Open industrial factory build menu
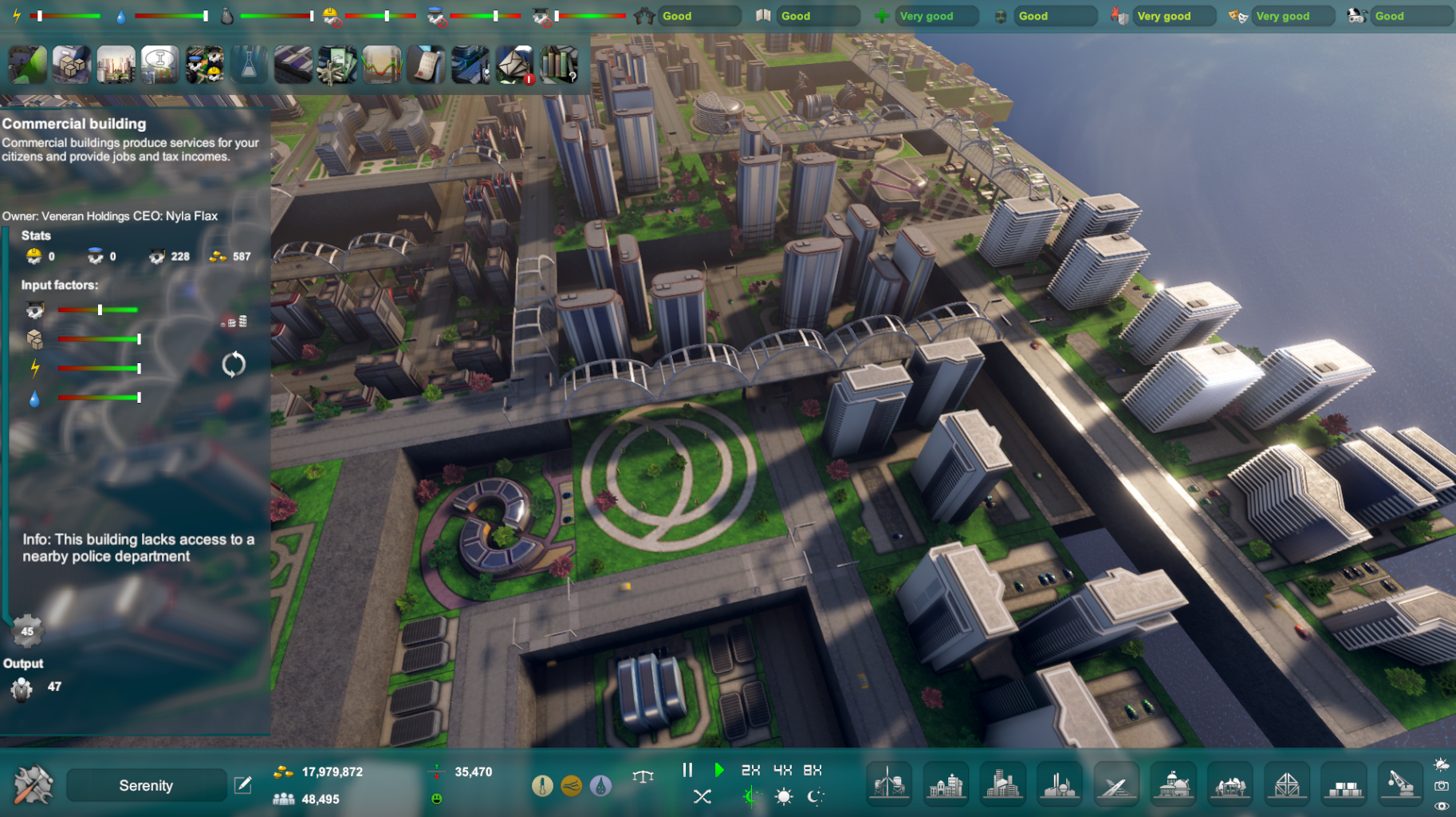The height and width of the screenshot is (817, 1456). [x=1060, y=784]
